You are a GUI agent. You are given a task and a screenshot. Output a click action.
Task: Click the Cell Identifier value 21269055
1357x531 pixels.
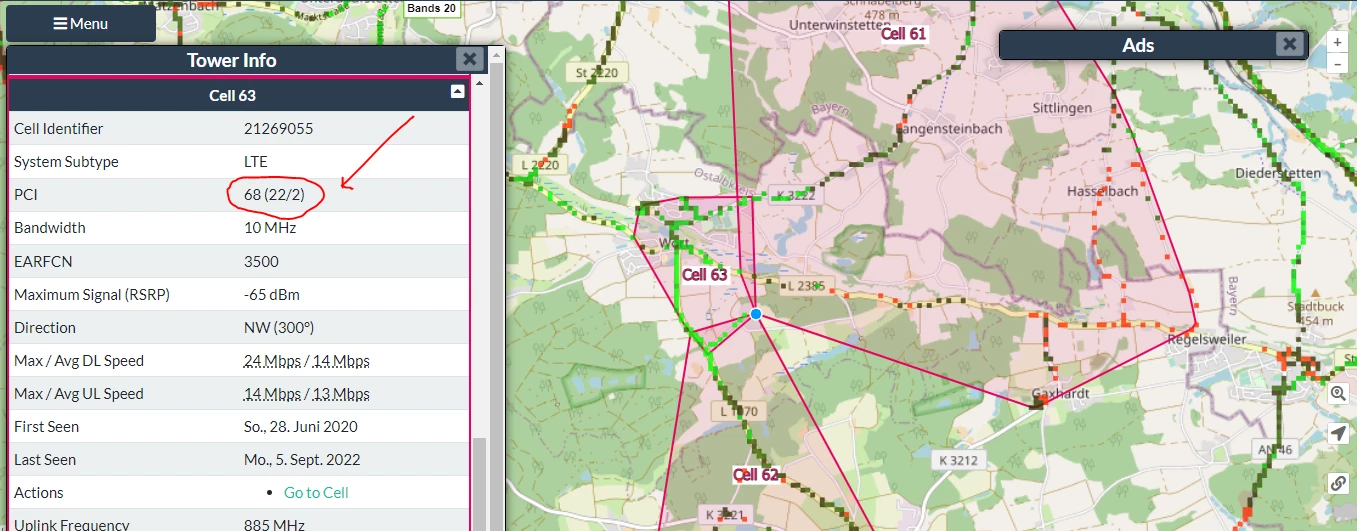click(279, 128)
